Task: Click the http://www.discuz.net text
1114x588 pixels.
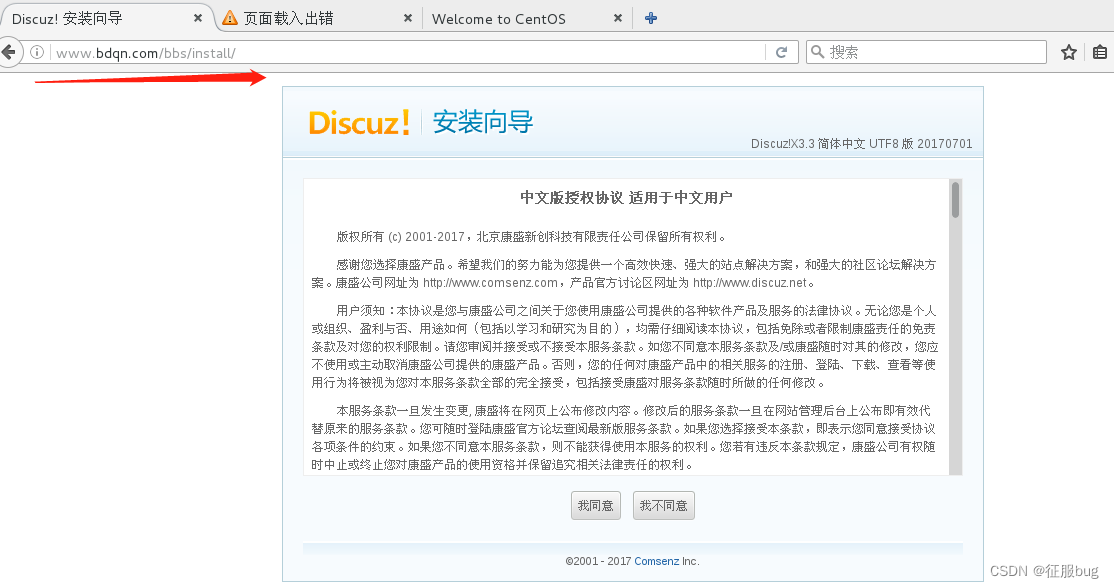Action: (x=750, y=283)
